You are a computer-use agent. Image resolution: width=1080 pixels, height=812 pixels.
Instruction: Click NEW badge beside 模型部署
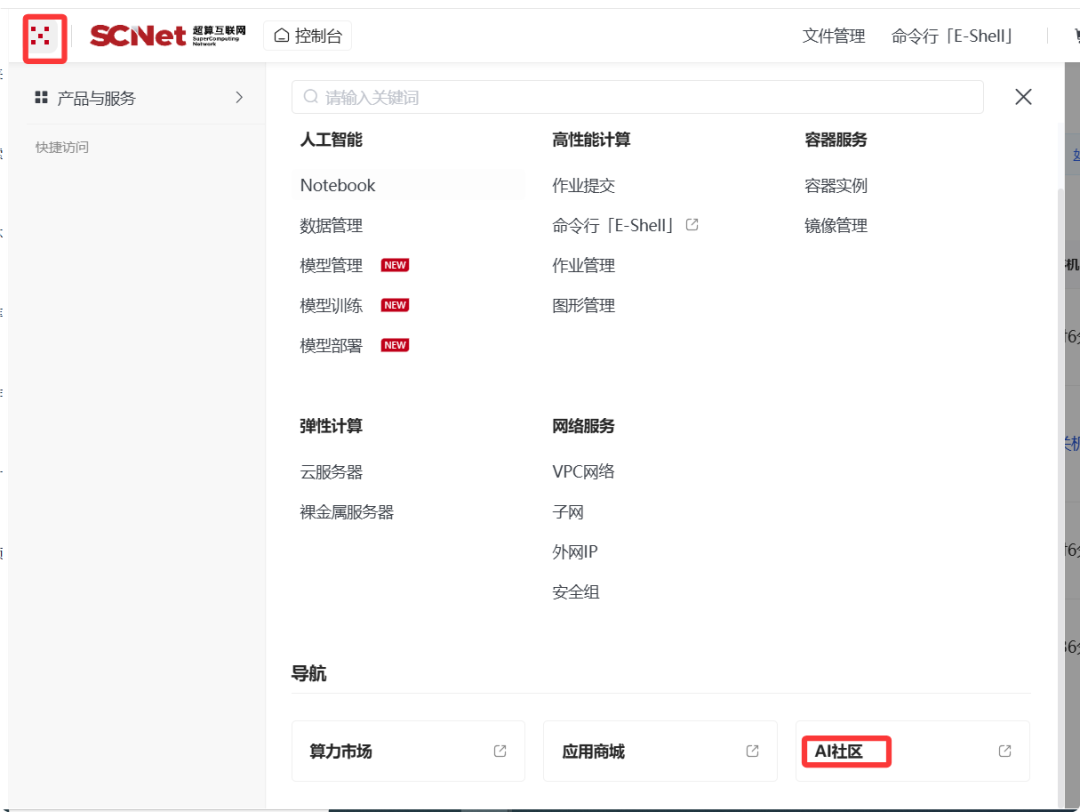(395, 345)
